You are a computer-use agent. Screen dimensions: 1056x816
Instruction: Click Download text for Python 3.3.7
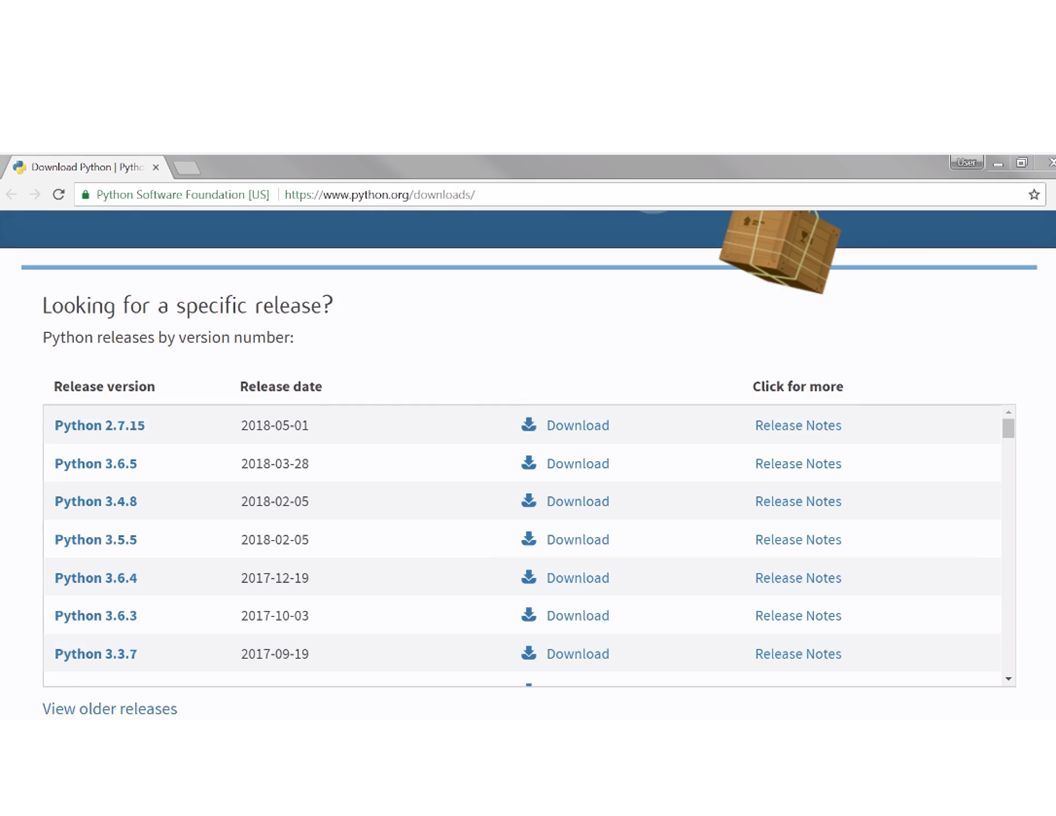pyautogui.click(x=578, y=654)
